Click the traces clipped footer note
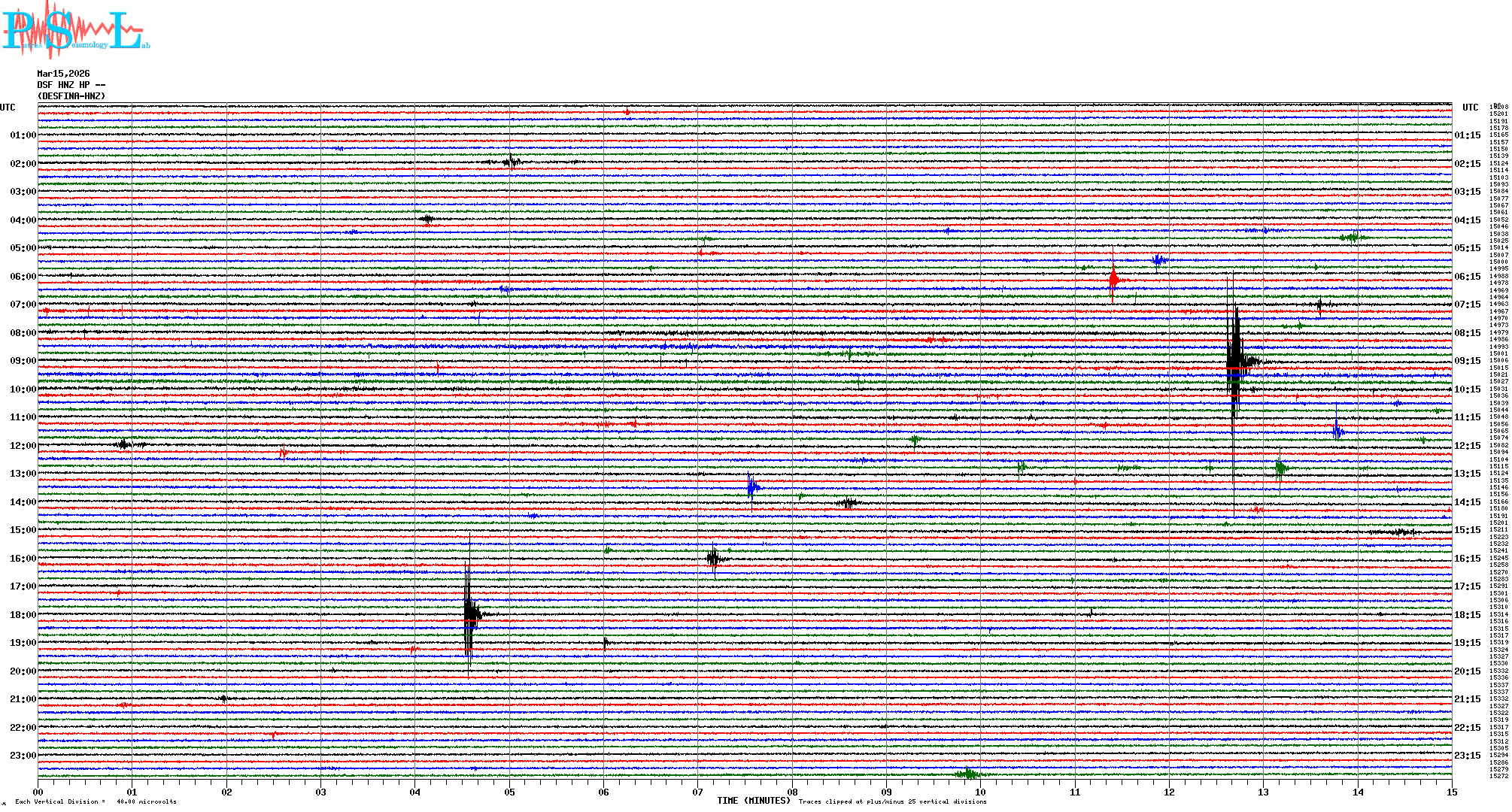 coord(892,801)
